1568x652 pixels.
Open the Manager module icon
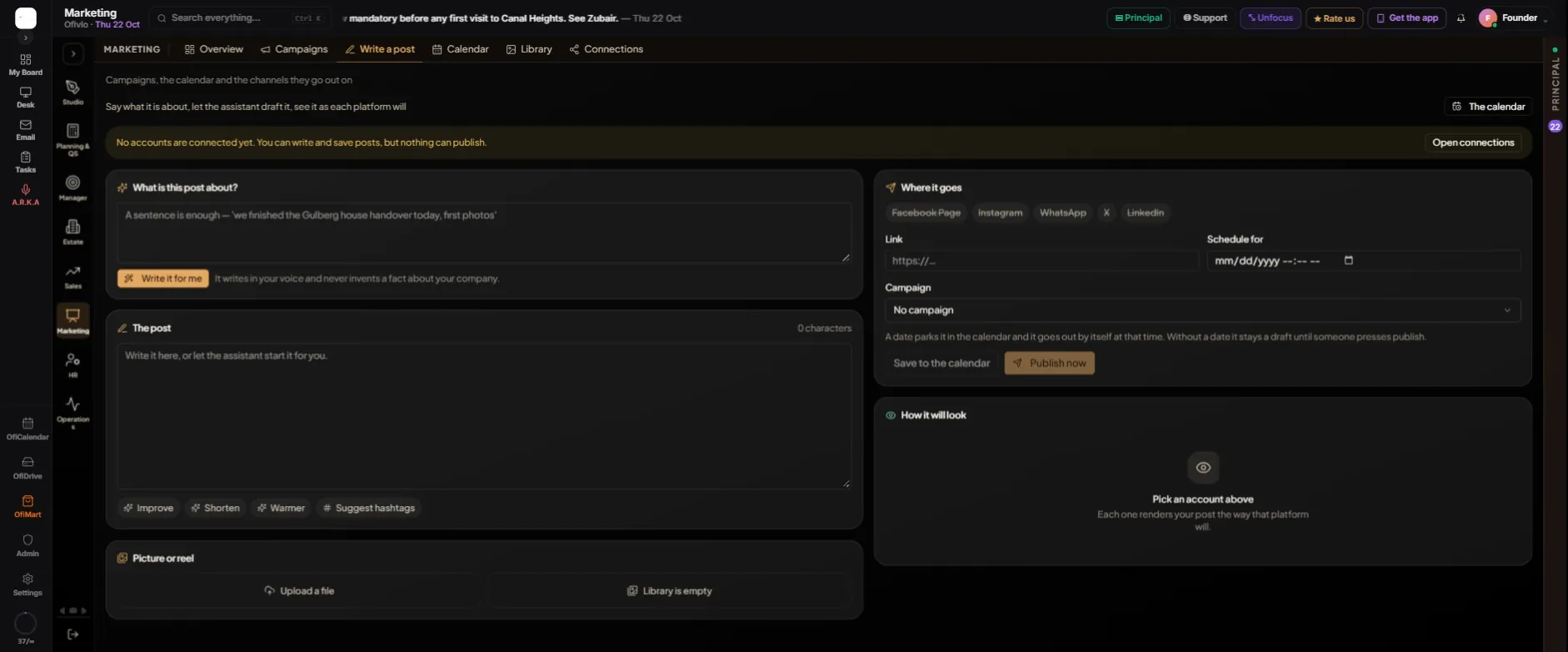(73, 188)
